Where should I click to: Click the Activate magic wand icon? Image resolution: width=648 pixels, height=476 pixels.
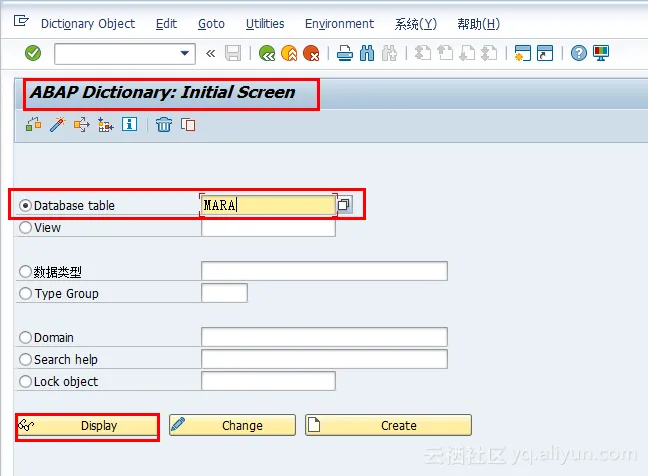[x=58, y=124]
